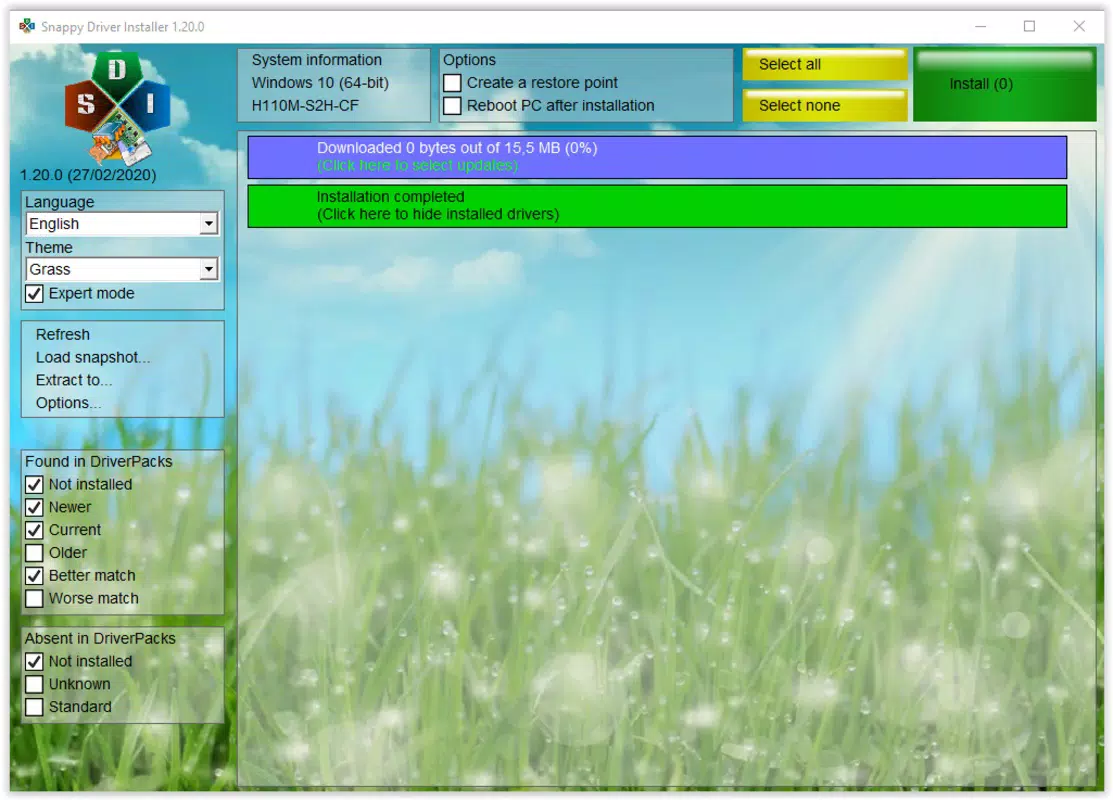Enable Reboot PC after installation

pyautogui.click(x=452, y=106)
